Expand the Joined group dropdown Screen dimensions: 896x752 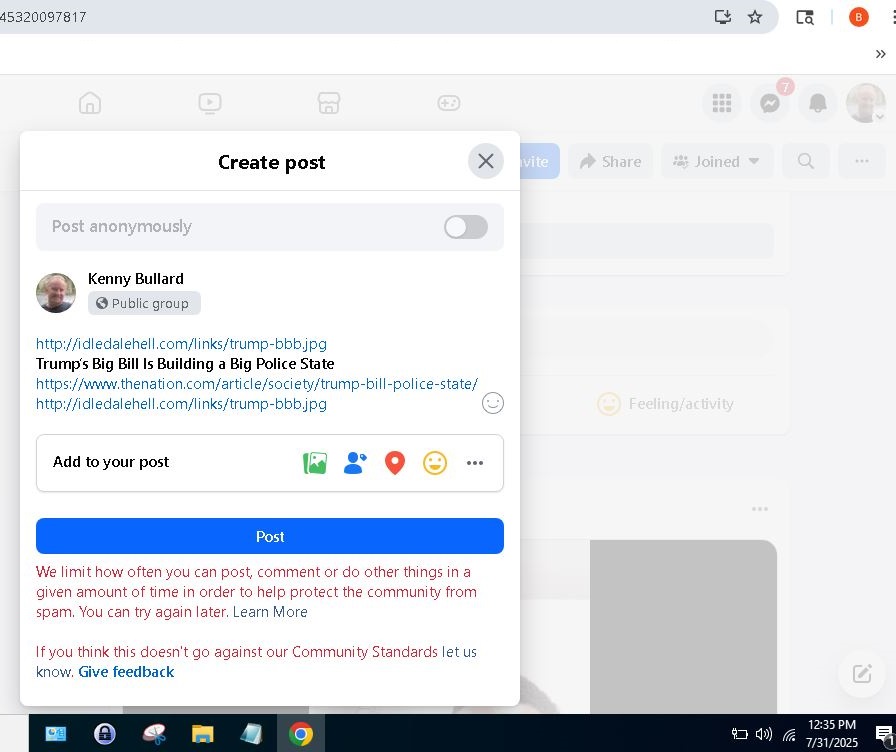coord(717,161)
